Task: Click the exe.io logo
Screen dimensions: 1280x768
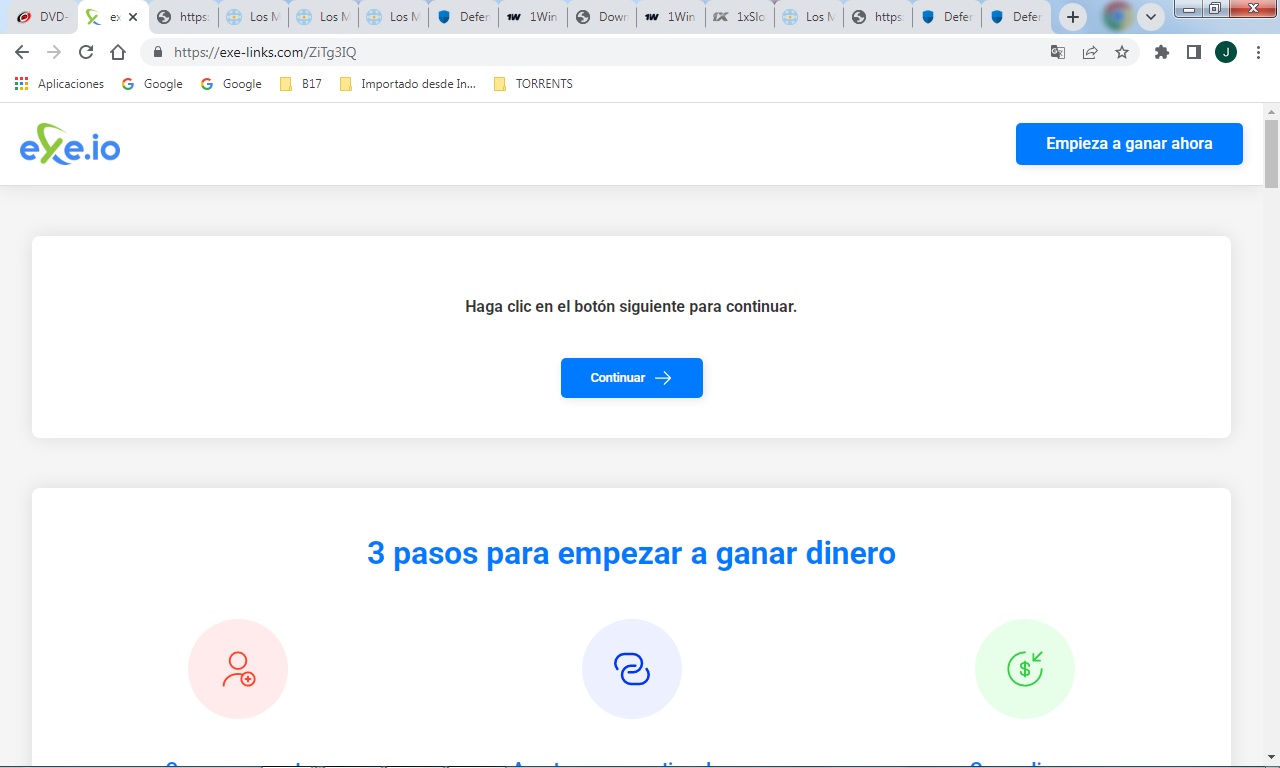Action: click(70, 144)
